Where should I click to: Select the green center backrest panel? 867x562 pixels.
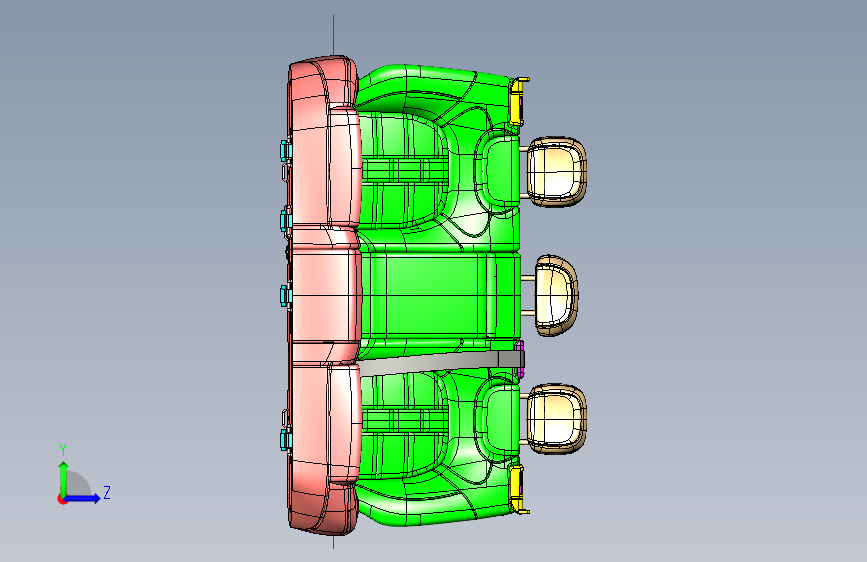click(x=440, y=295)
